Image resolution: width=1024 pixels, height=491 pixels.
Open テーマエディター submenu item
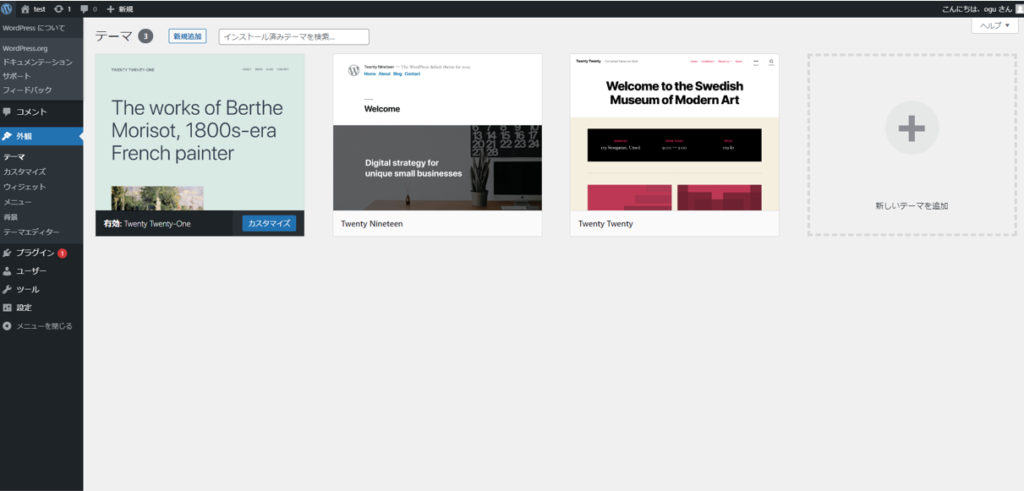pyautogui.click(x=31, y=232)
